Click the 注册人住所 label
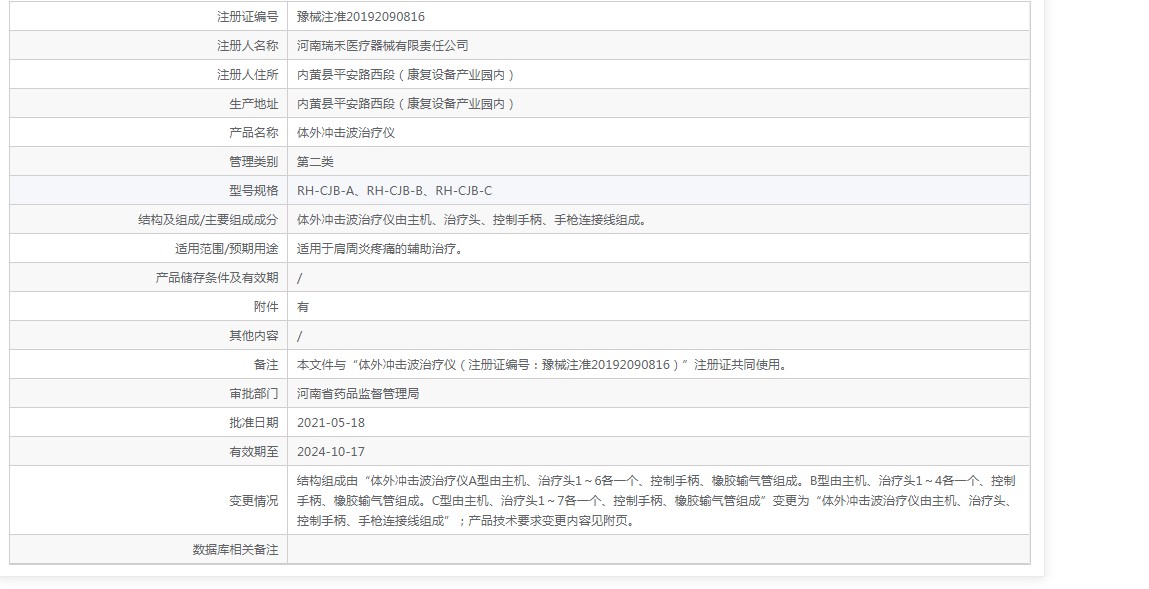The width and height of the screenshot is (1149, 589). point(248,75)
